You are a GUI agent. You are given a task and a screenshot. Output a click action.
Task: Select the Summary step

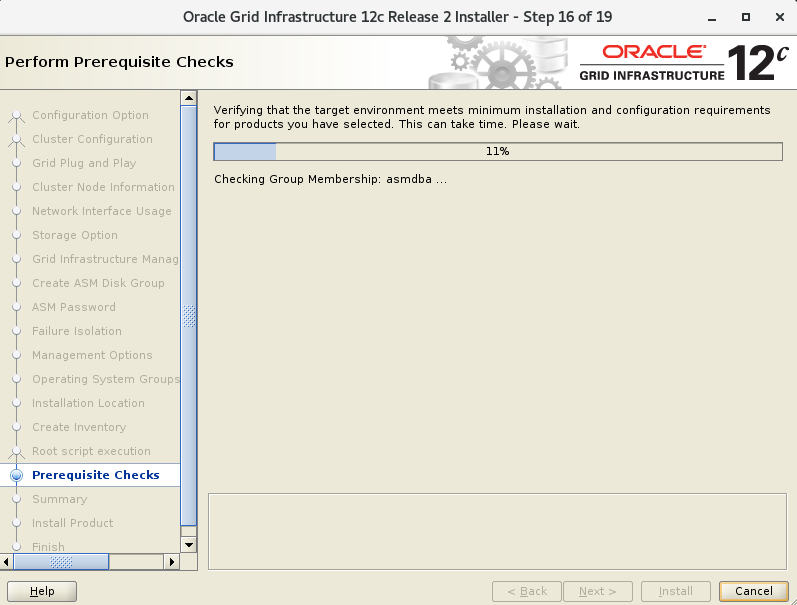[59, 499]
